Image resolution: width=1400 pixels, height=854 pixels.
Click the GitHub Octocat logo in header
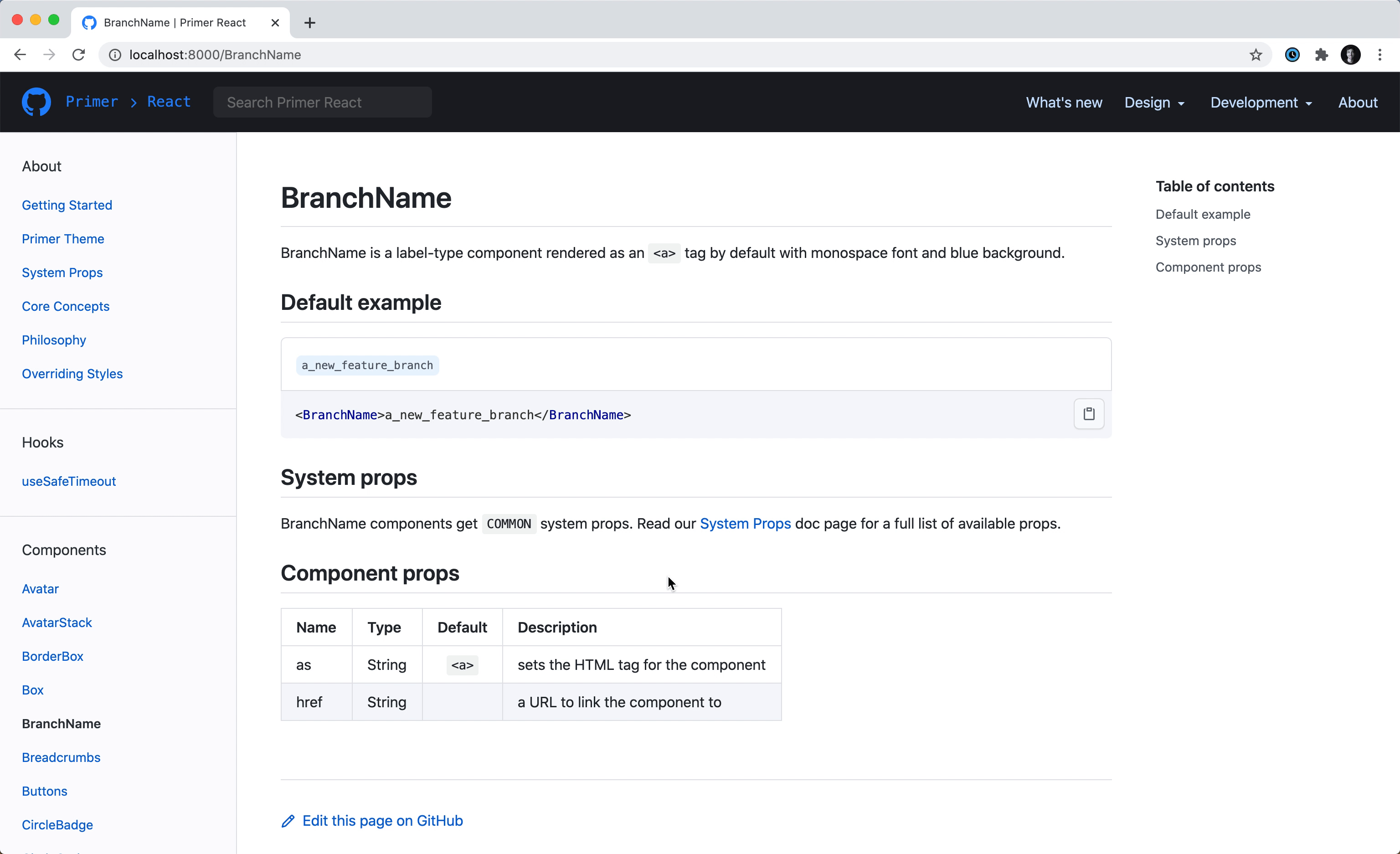click(36, 102)
